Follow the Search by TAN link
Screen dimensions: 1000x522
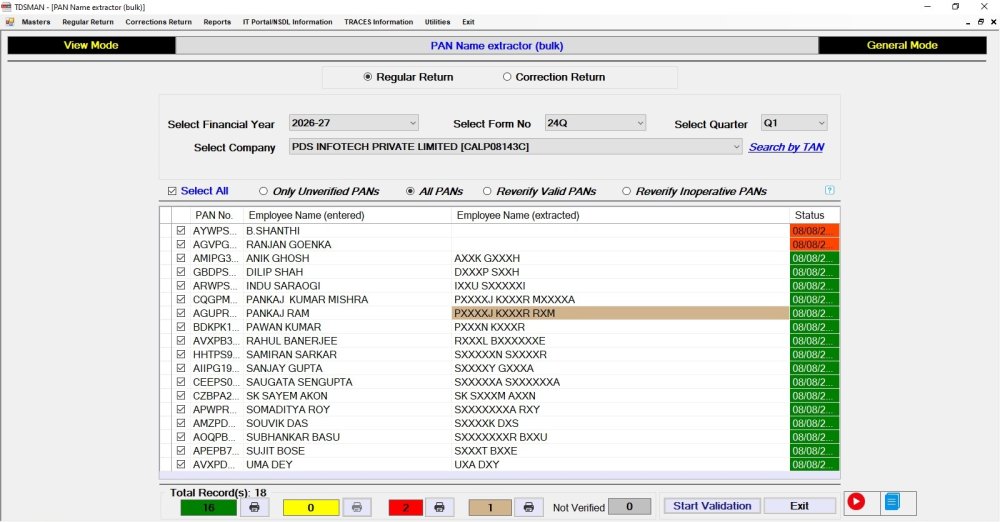[786, 147]
